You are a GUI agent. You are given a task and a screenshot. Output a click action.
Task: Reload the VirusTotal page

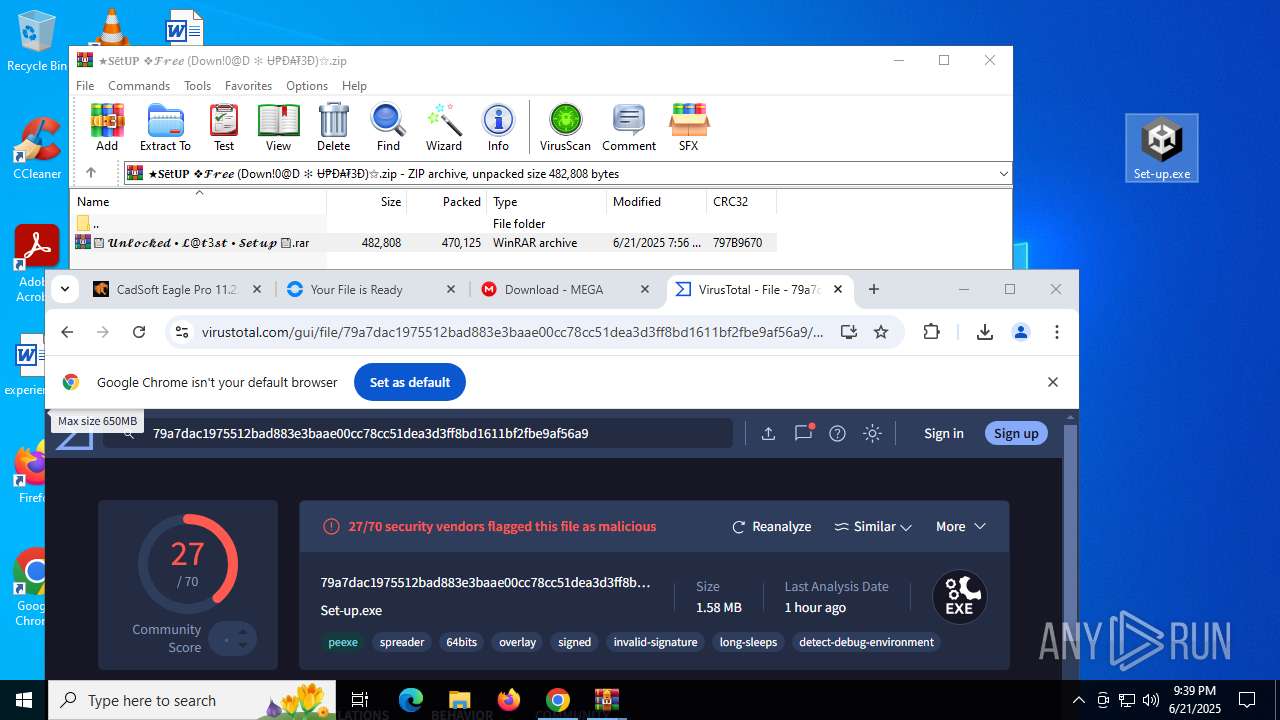click(139, 332)
